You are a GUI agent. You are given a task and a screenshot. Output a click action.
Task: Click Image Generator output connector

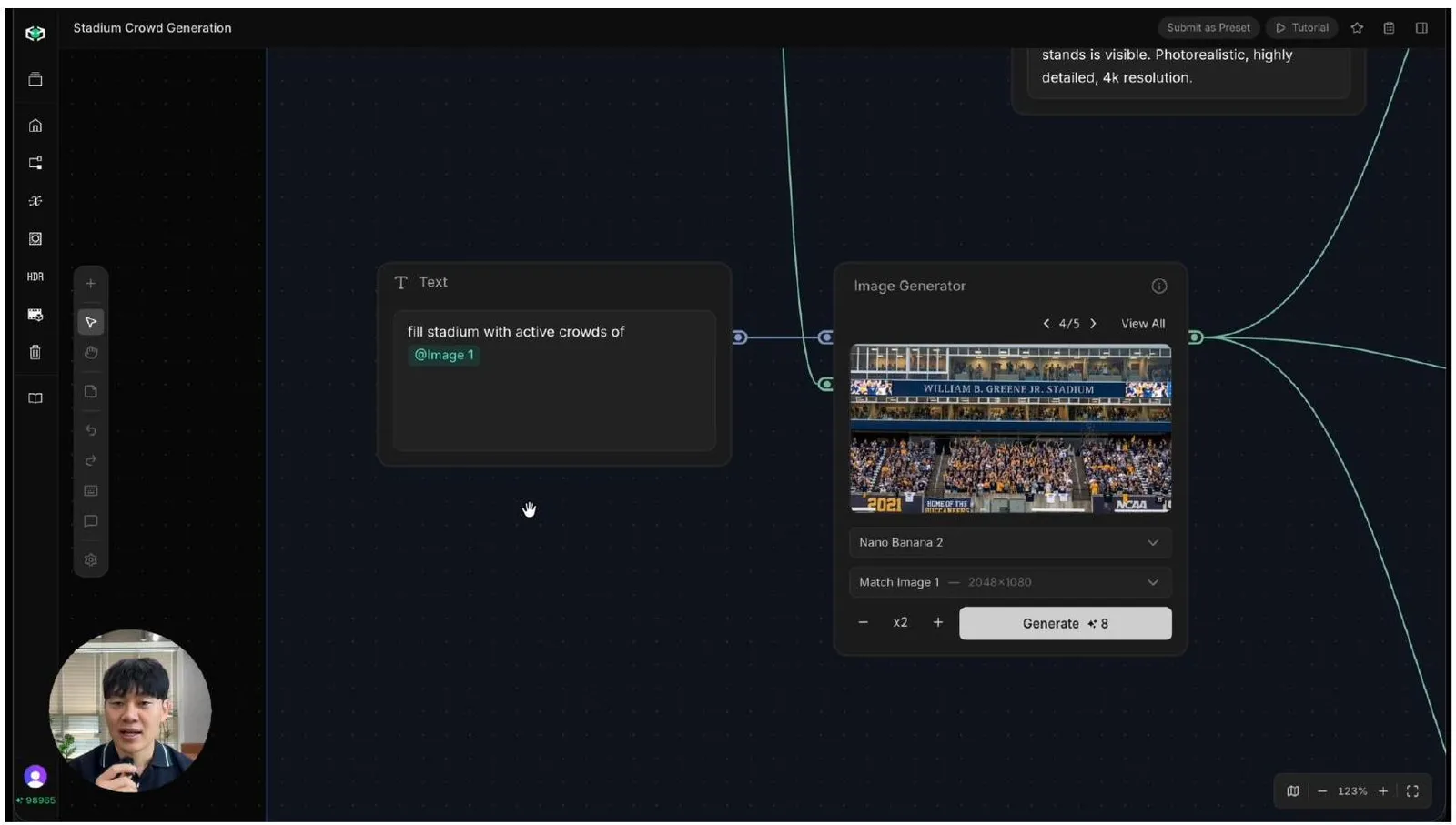click(1196, 338)
